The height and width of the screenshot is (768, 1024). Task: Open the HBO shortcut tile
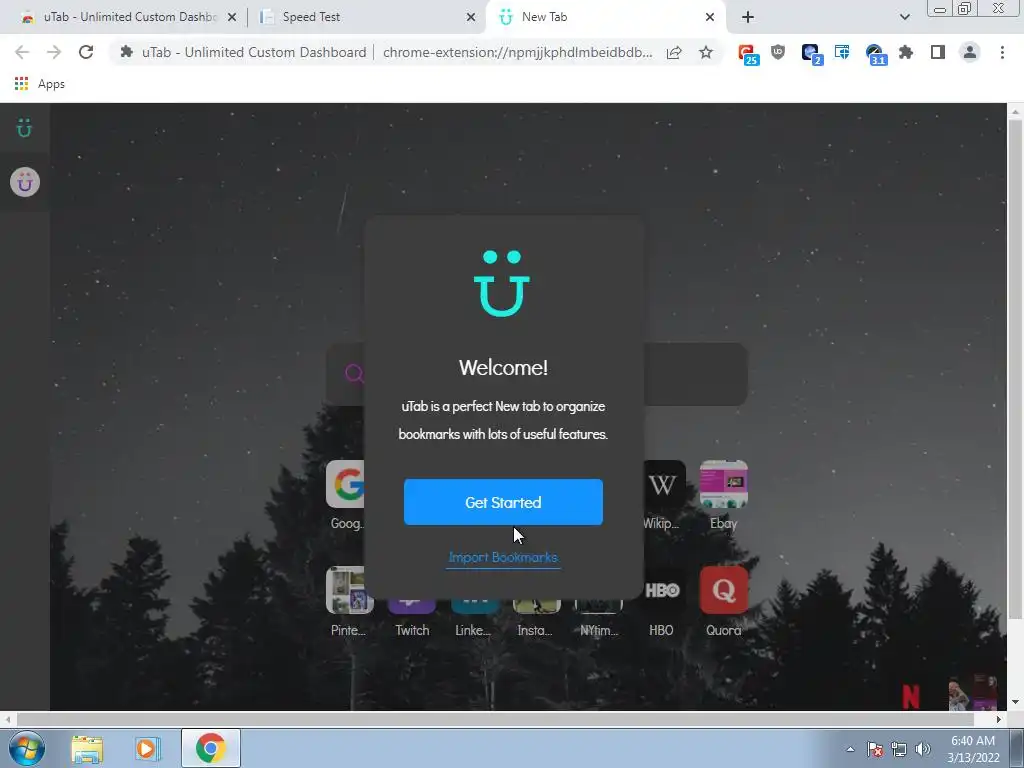[662, 590]
